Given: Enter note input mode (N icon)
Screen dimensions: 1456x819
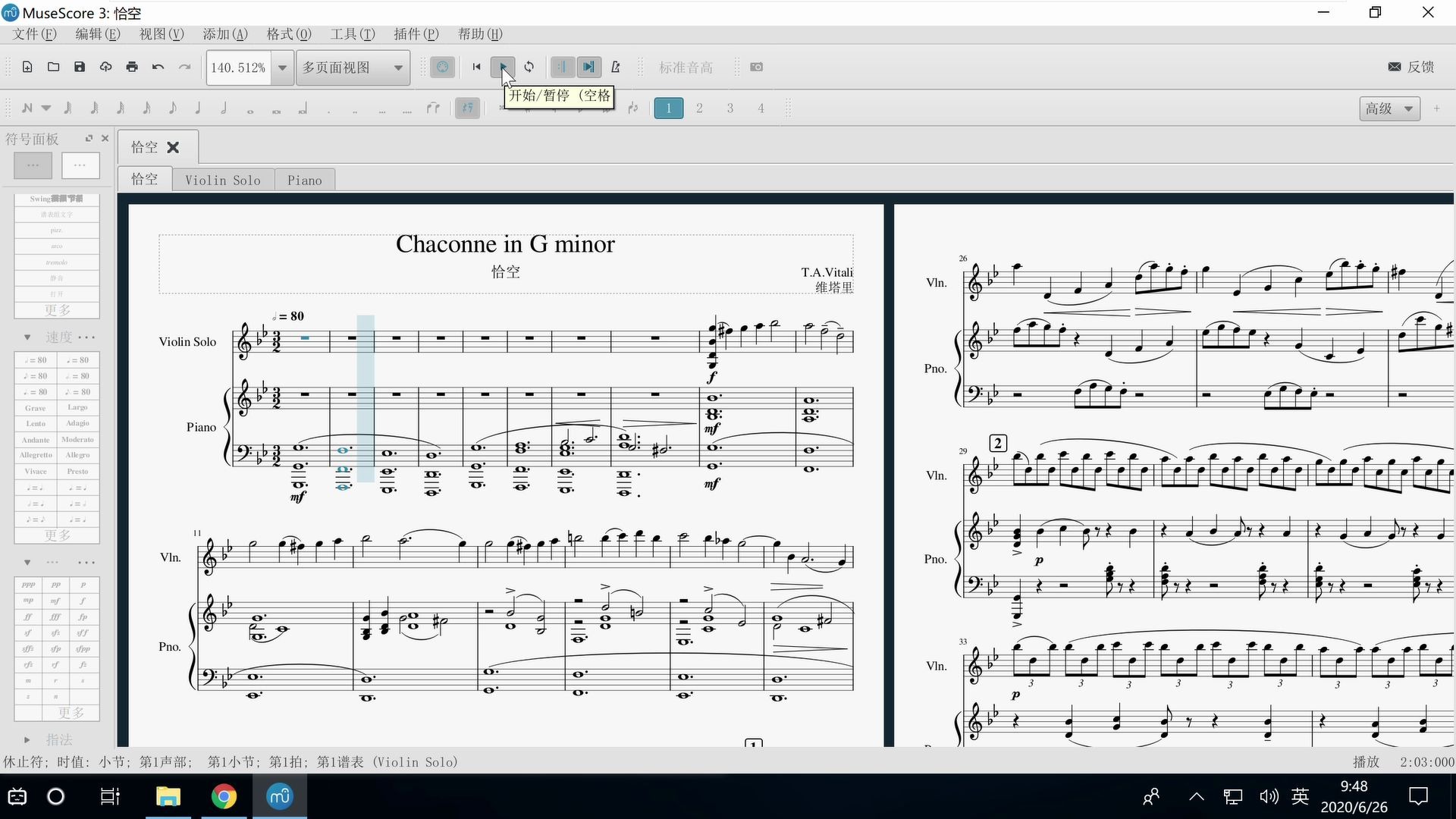Looking at the screenshot, I should pos(27,108).
